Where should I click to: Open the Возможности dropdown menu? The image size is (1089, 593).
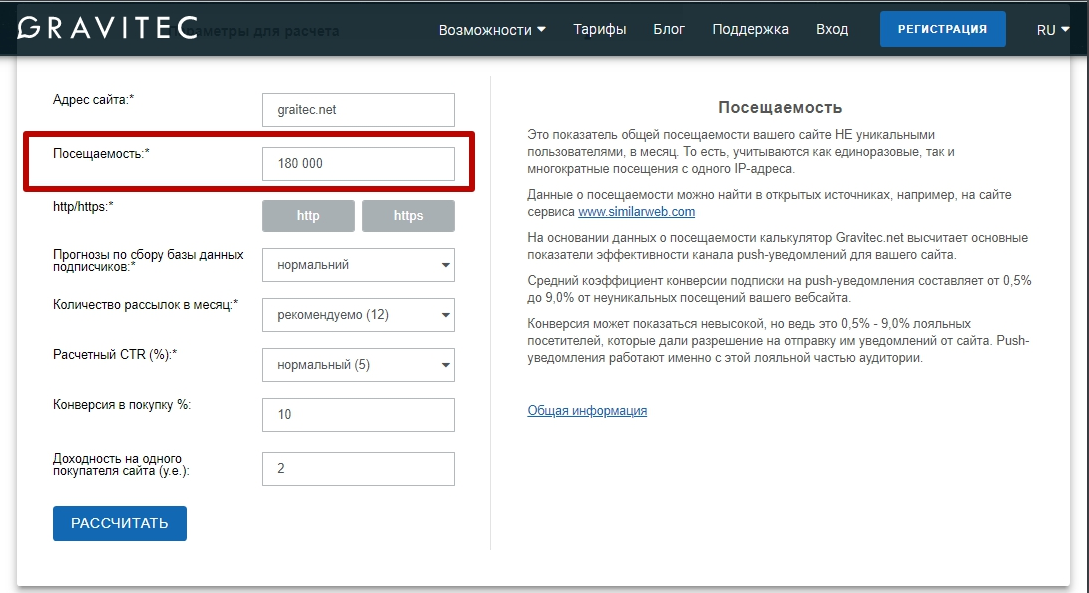[x=492, y=30]
